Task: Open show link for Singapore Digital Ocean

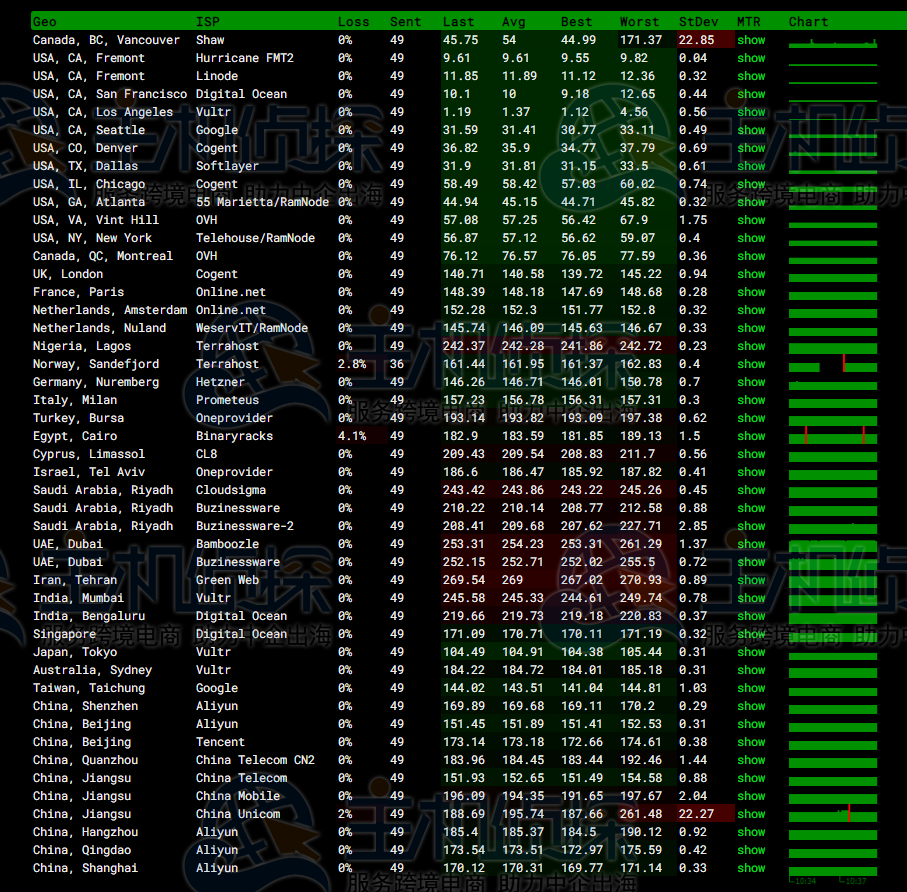Action: point(751,634)
